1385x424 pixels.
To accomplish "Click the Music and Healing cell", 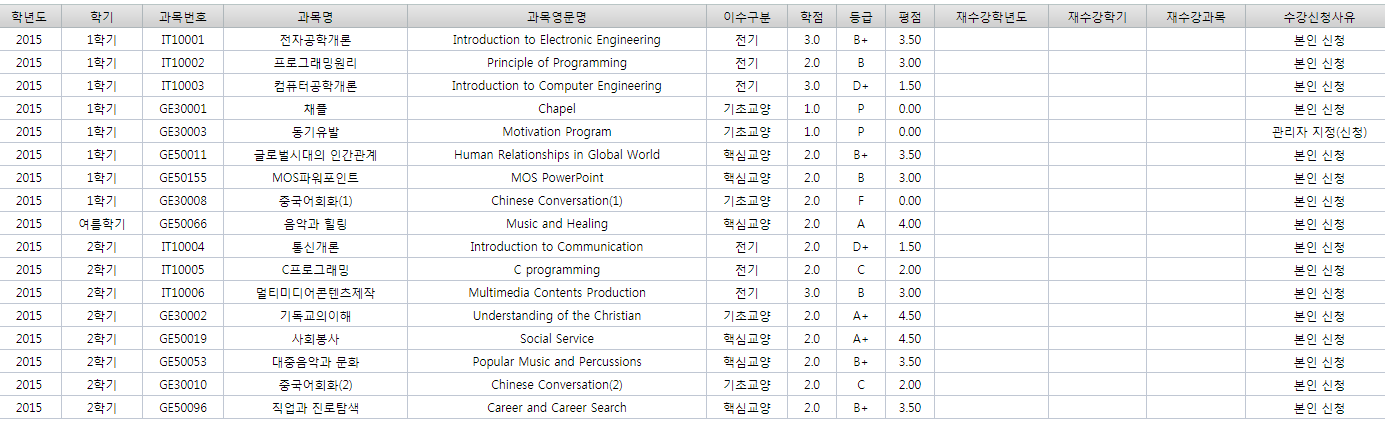I will click(556, 224).
